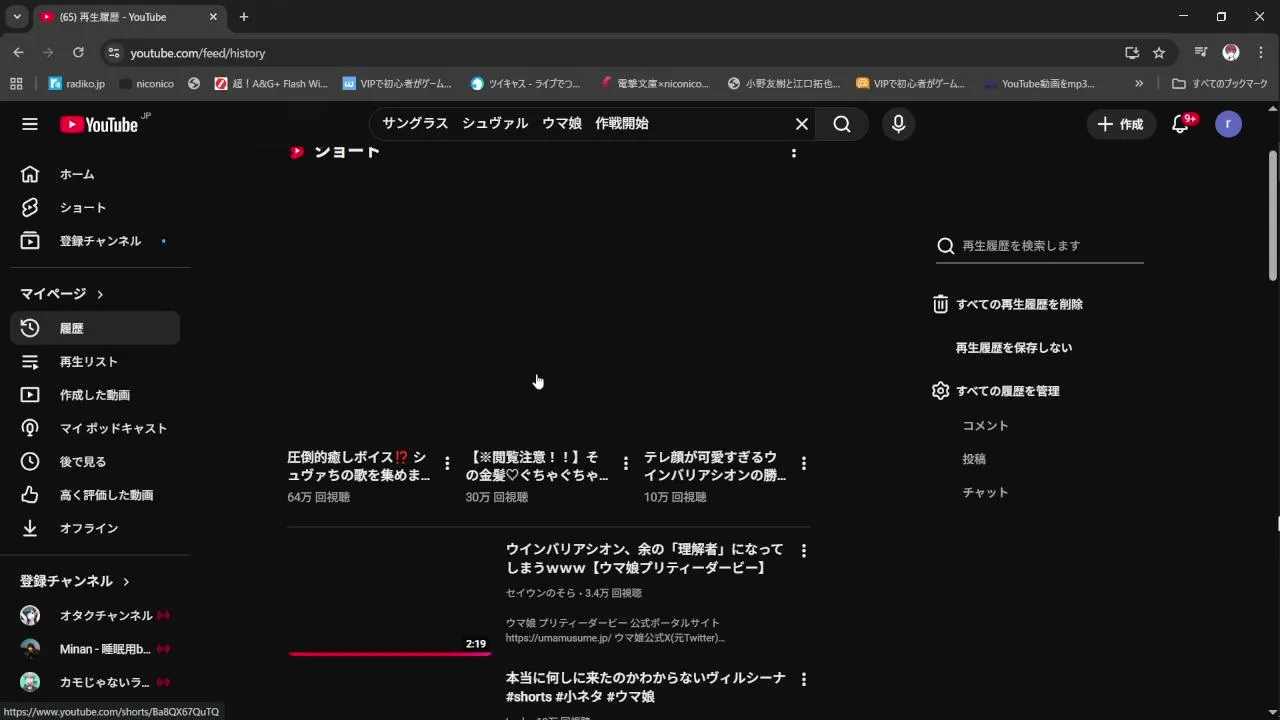
Task: Open the チャット history link
Action: (x=985, y=492)
